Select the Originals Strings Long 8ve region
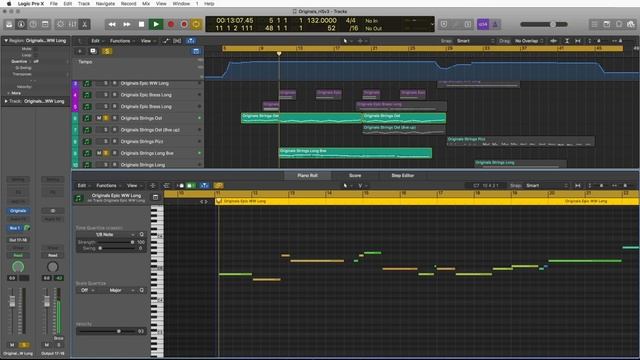640x360 pixels. click(x=355, y=153)
